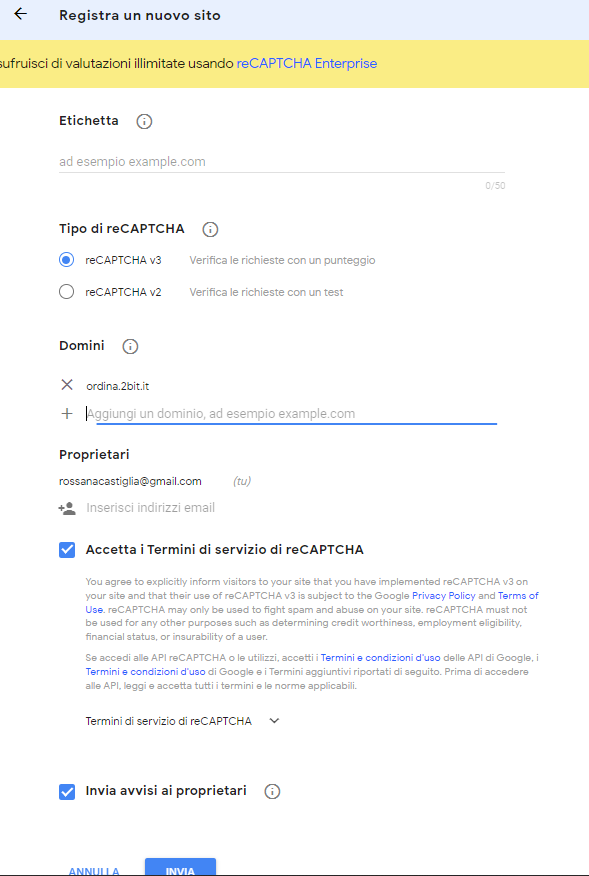Image resolution: width=589 pixels, height=876 pixels.
Task: Click the Domini info icon
Action: pyautogui.click(x=130, y=346)
